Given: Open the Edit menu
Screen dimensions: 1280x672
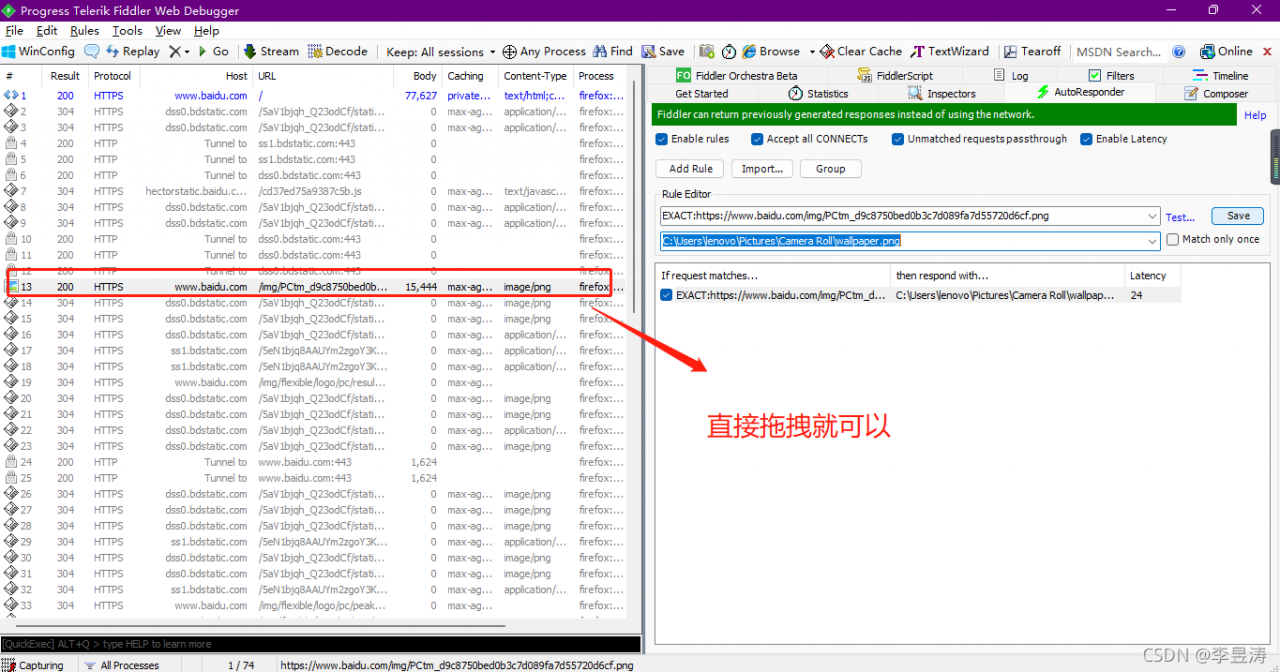Looking at the screenshot, I should (x=47, y=31).
